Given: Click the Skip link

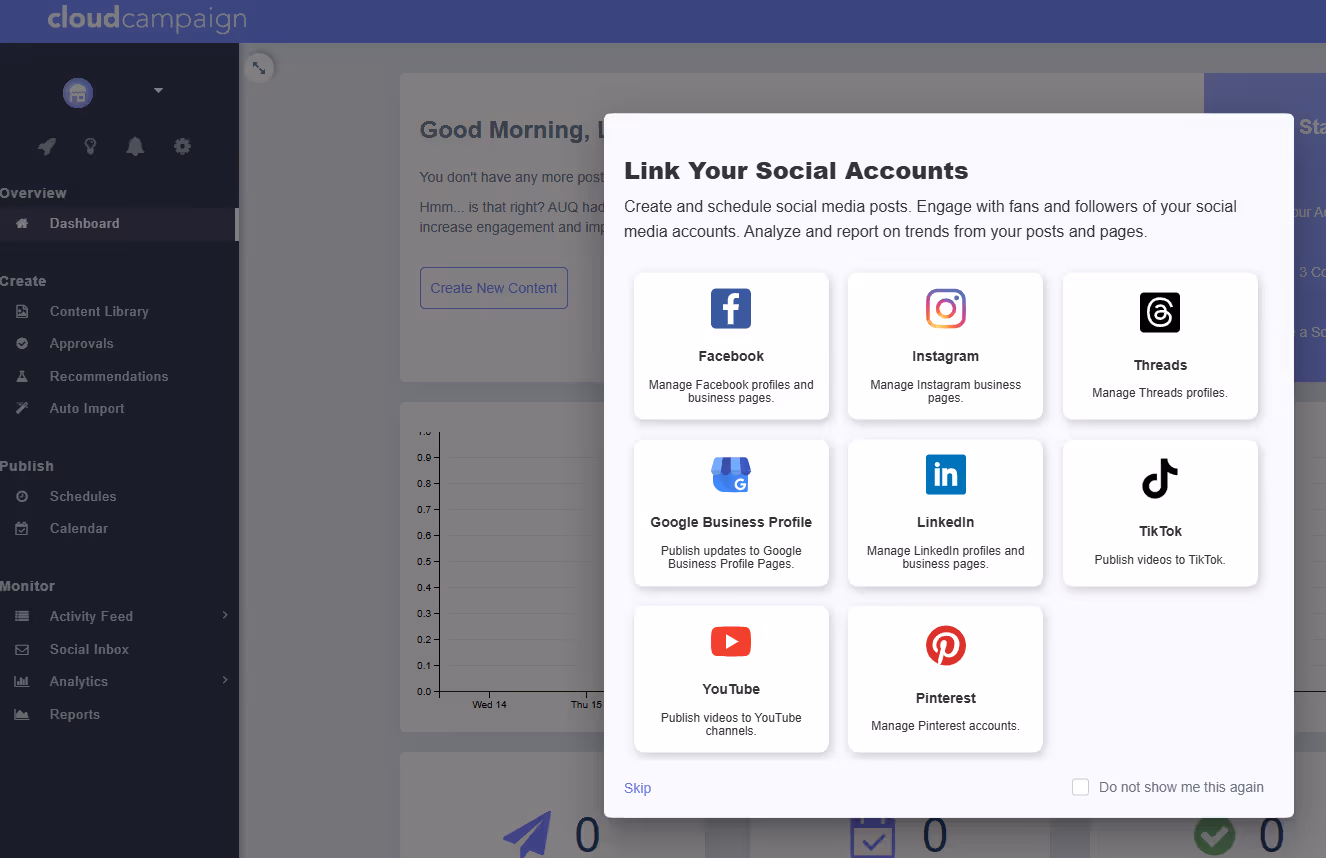Looking at the screenshot, I should point(637,788).
